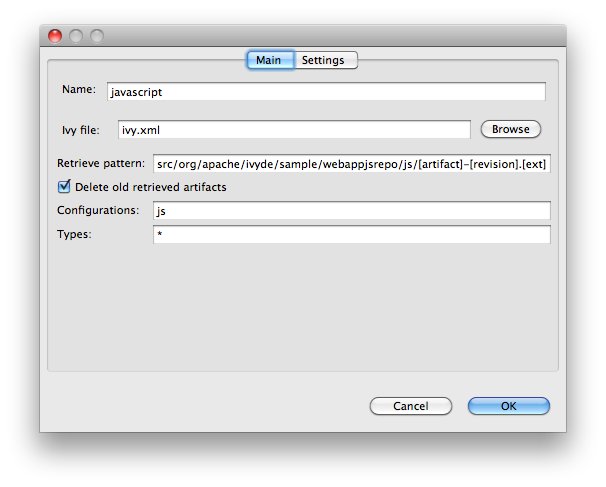Screen dimensions: 606x487
Task: Switch to the Main tab
Action: click(x=268, y=60)
